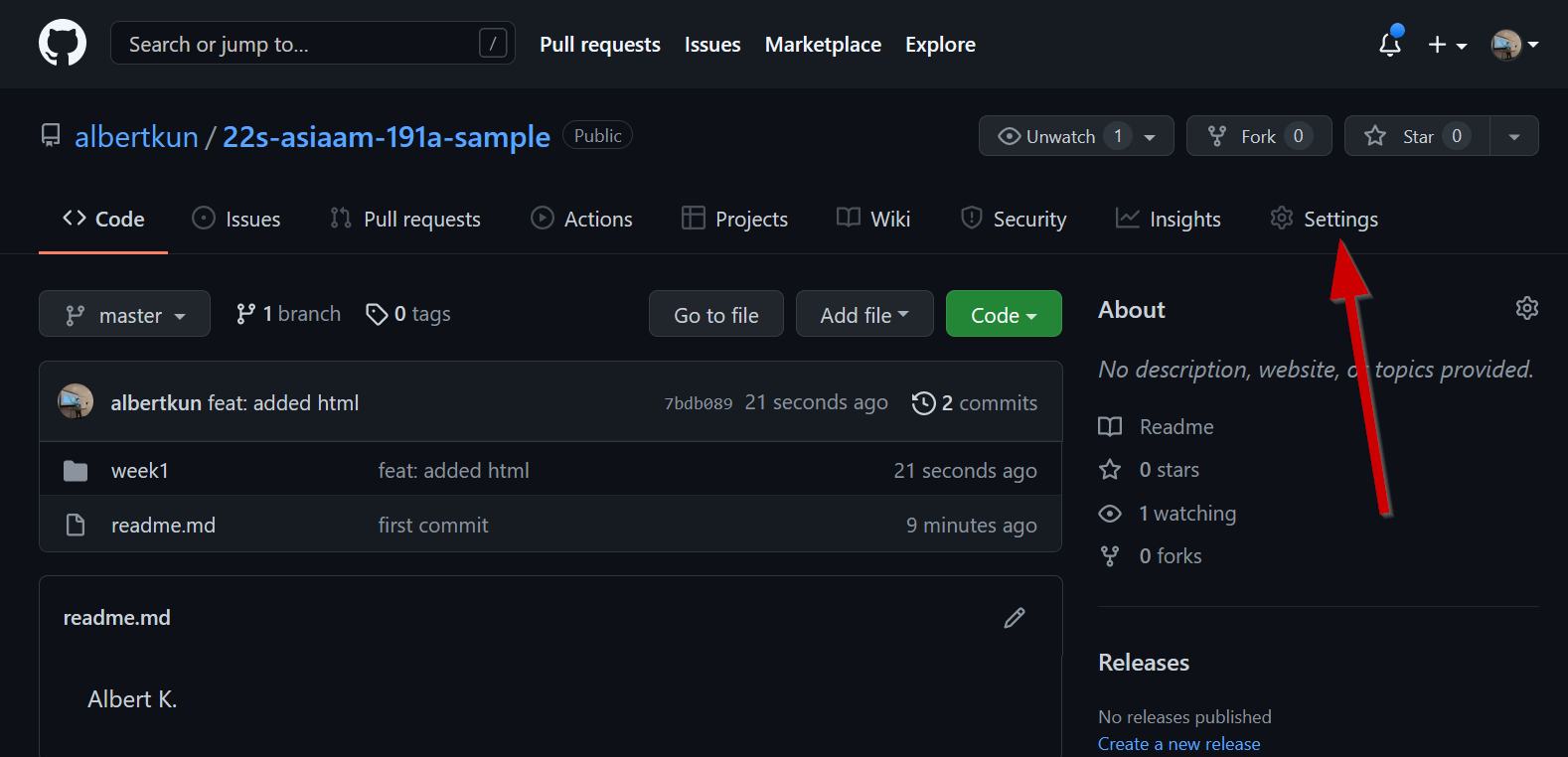The width and height of the screenshot is (1568, 757).
Task: Click the Search or jump to field
Action: pos(298,45)
